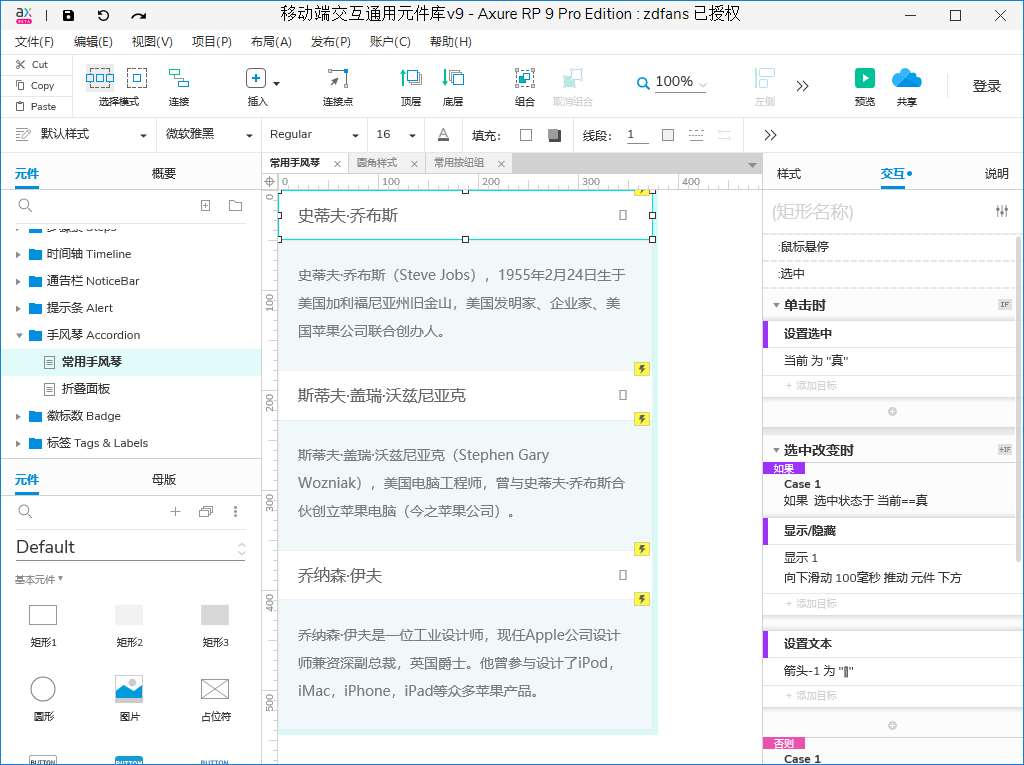Switch to the 圆角样式 canvas tab
Image resolution: width=1024 pixels, height=765 pixels.
377,163
